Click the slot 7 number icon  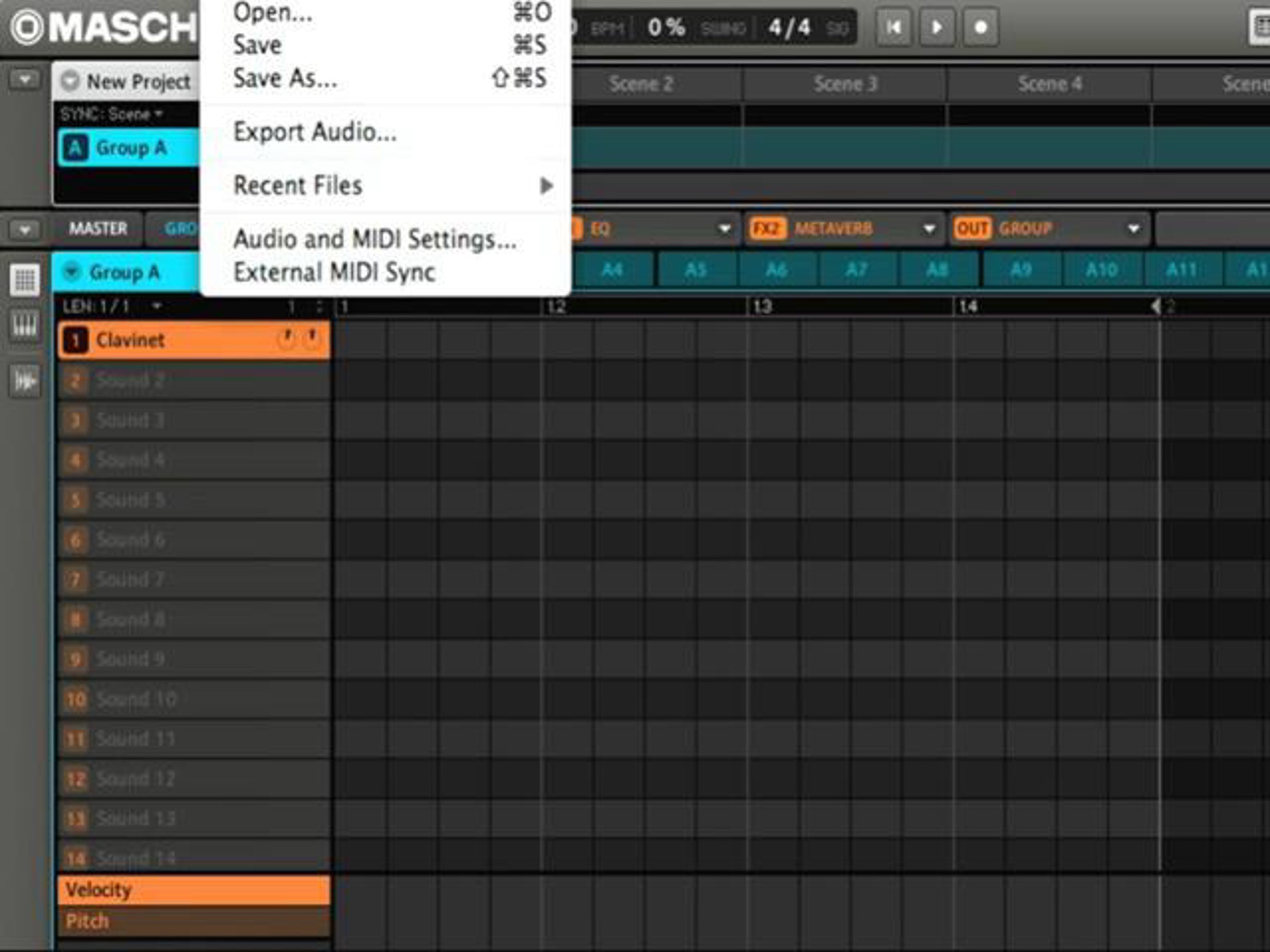pos(75,580)
